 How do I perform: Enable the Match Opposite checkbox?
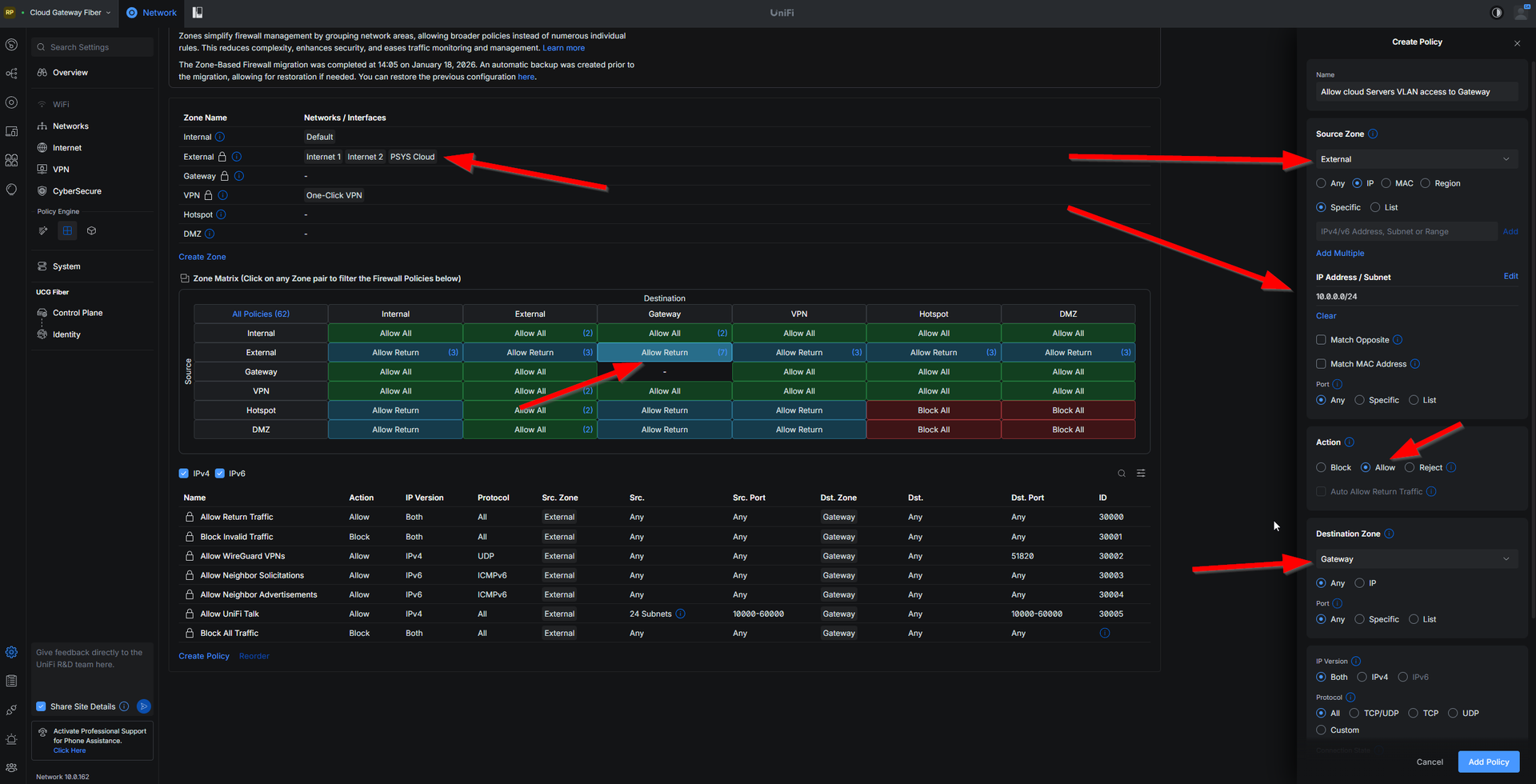pos(1321,340)
